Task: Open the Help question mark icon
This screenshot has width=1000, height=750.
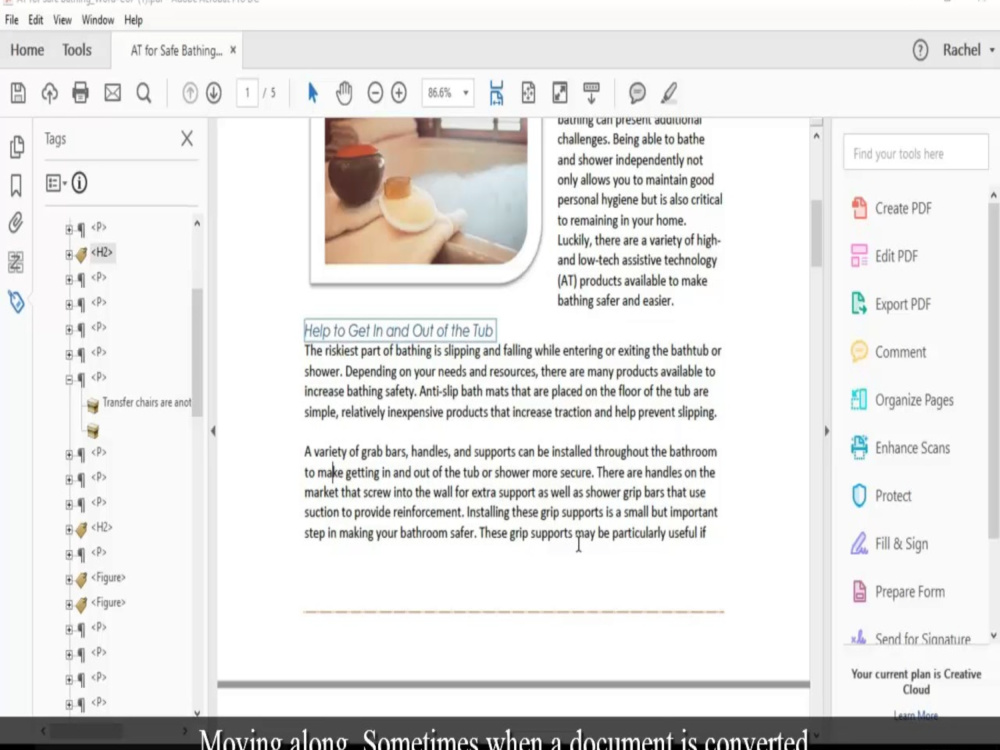Action: [920, 50]
